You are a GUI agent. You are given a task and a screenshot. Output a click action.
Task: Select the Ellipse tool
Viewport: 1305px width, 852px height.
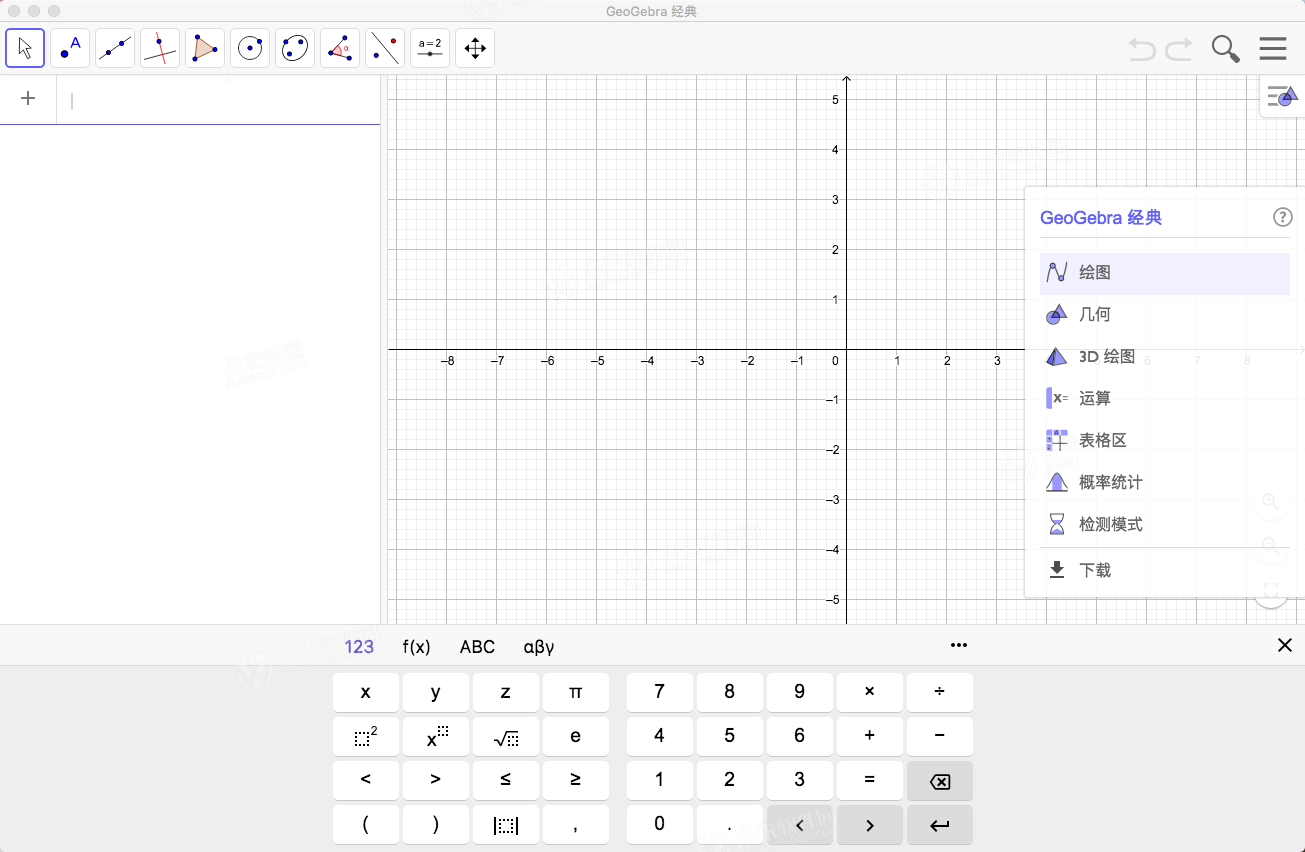coord(295,48)
